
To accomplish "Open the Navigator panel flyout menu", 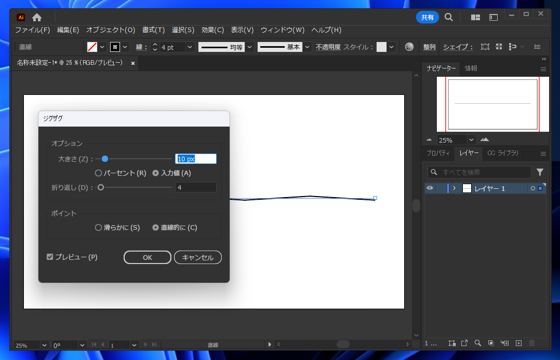I will 543,69.
